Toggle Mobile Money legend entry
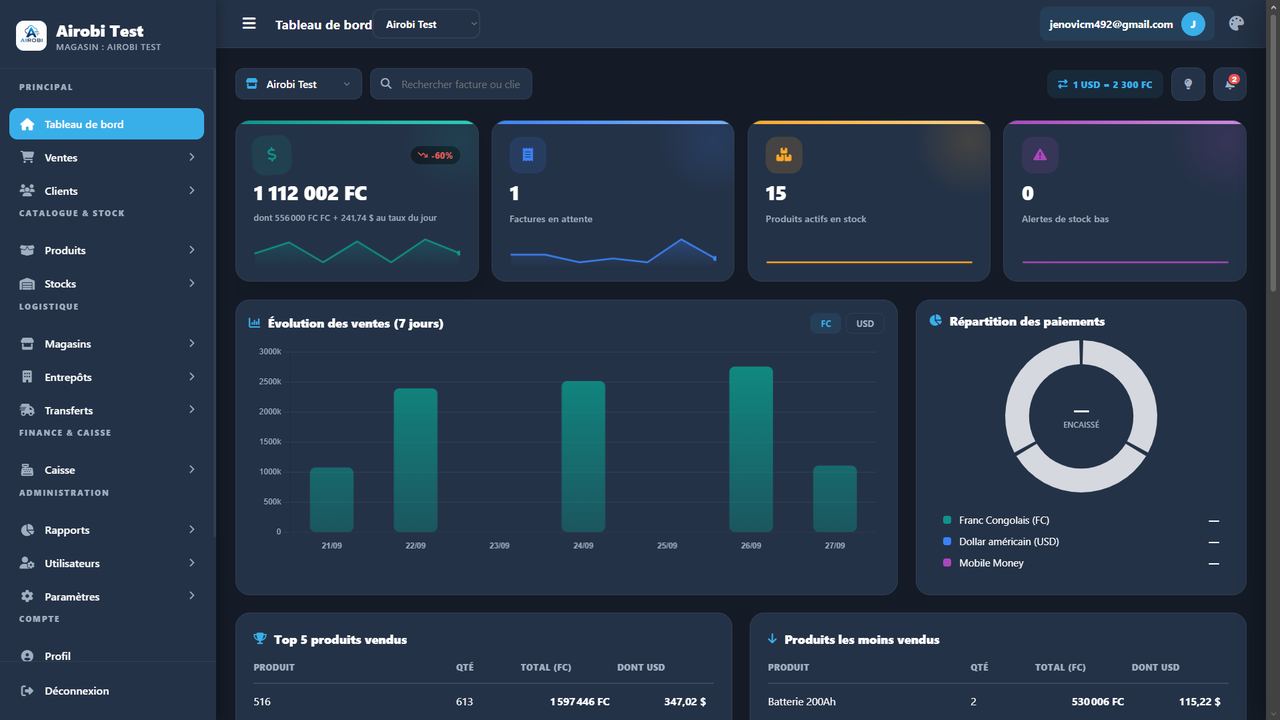Screen dimensions: 1280x720 (x=991, y=563)
